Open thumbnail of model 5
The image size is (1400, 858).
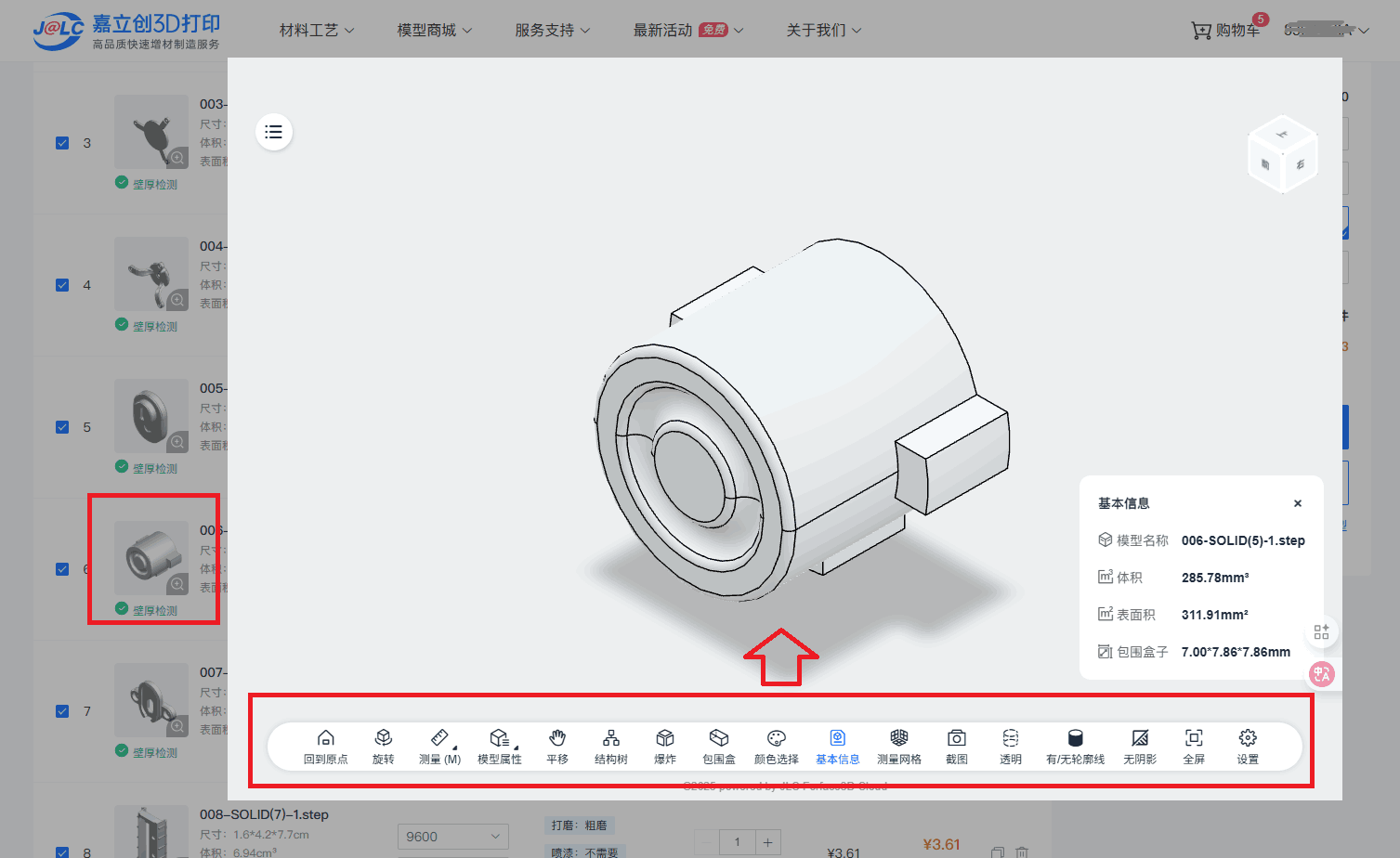[151, 416]
